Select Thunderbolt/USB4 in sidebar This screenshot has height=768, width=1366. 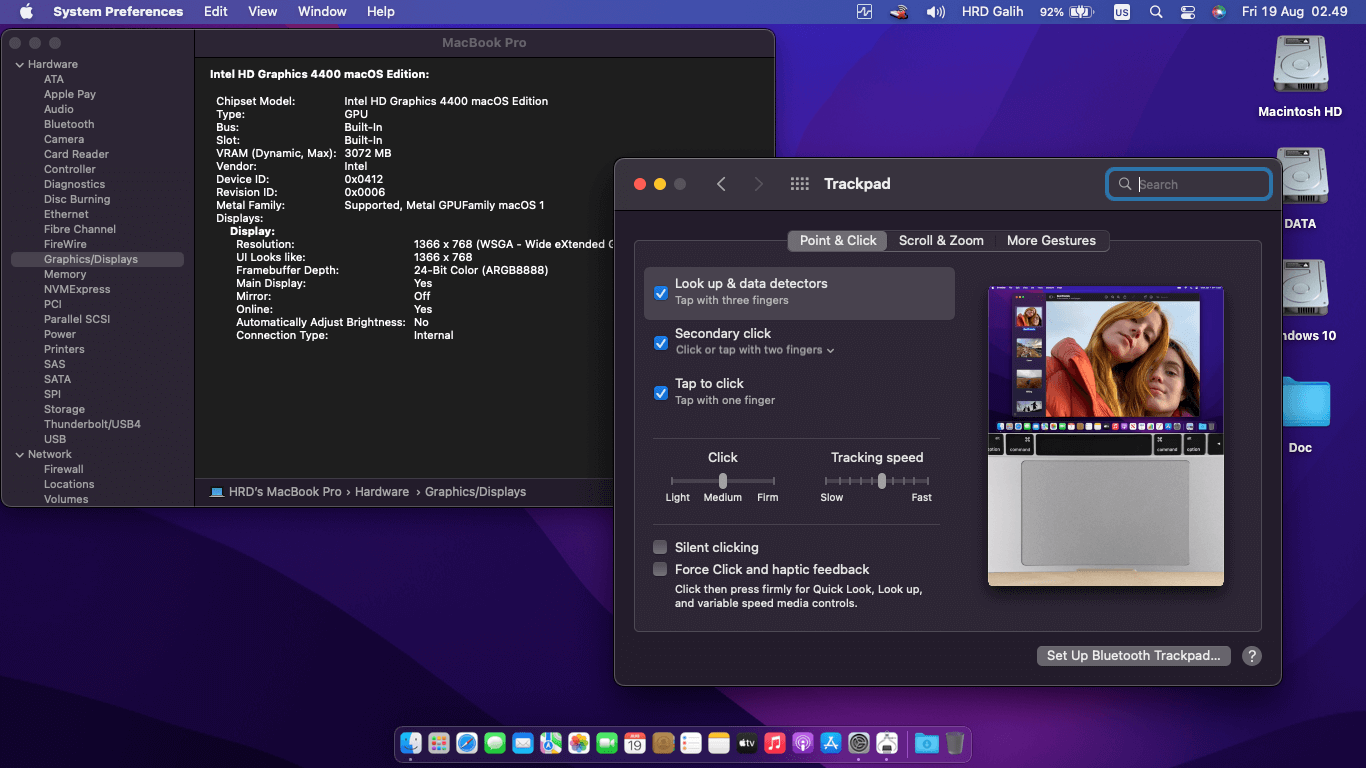coord(92,424)
